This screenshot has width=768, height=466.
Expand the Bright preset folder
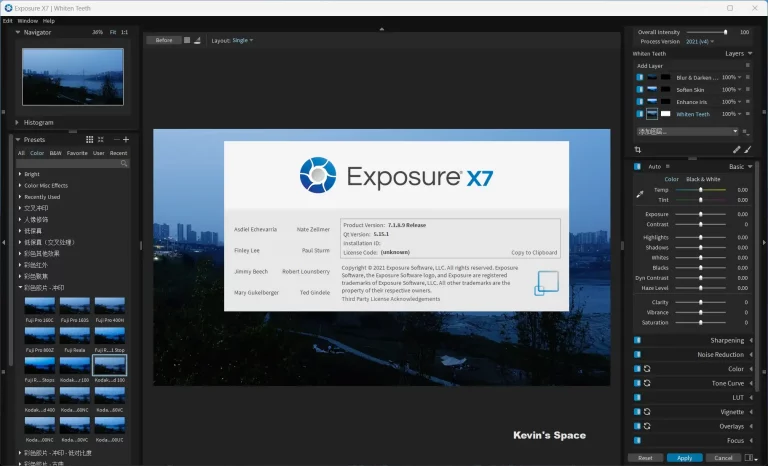pyautogui.click(x=20, y=174)
